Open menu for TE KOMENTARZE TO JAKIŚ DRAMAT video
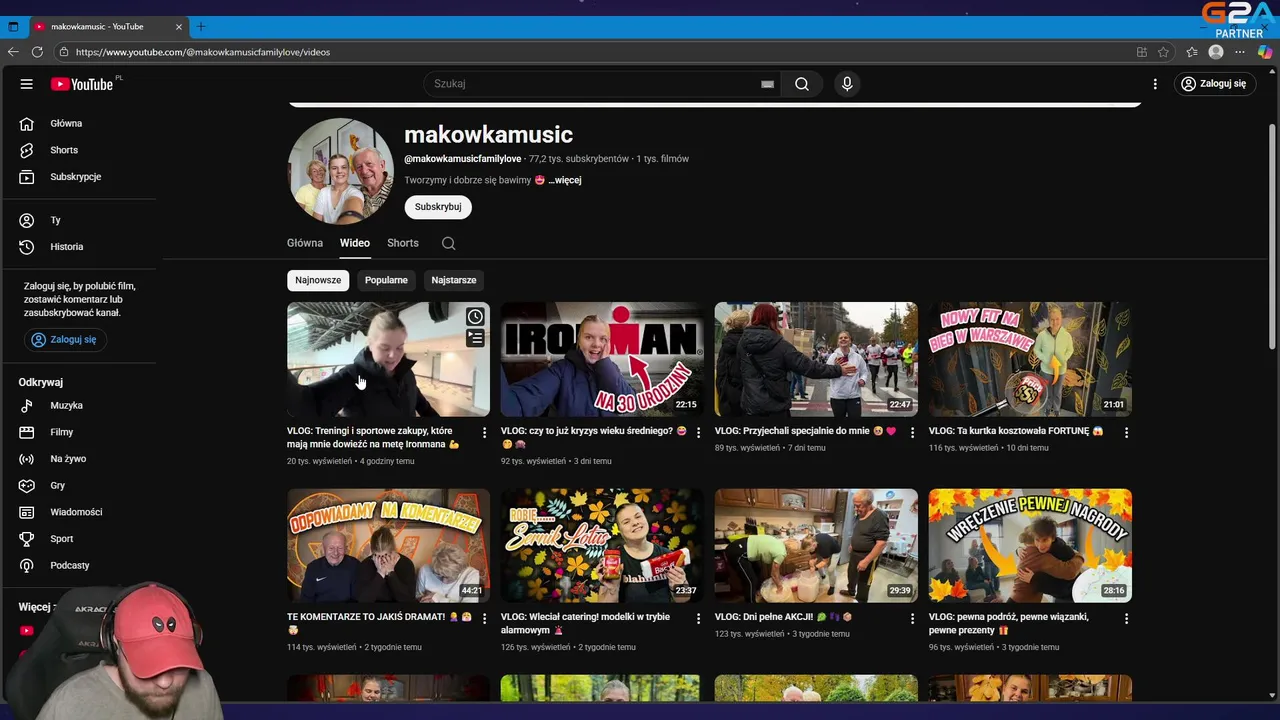 [x=484, y=619]
